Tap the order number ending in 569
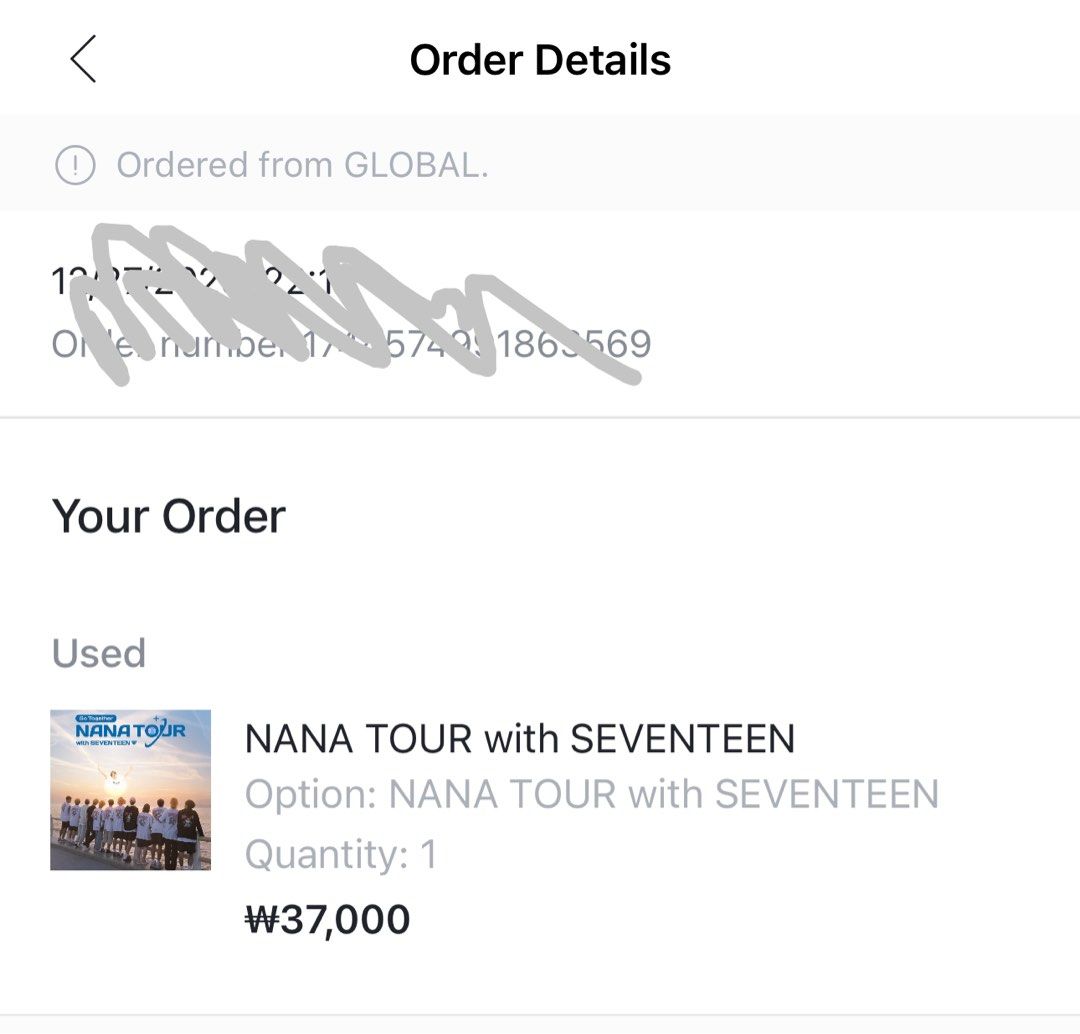Screen dimensions: 1080x1034 point(350,343)
